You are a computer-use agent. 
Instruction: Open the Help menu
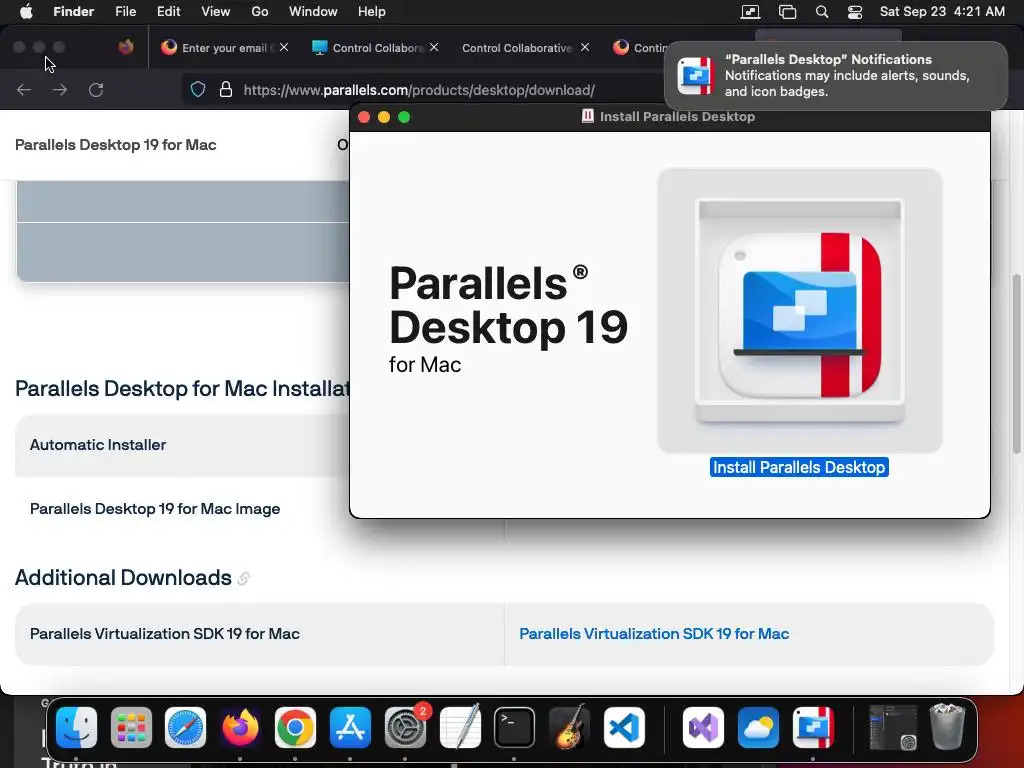click(x=372, y=12)
